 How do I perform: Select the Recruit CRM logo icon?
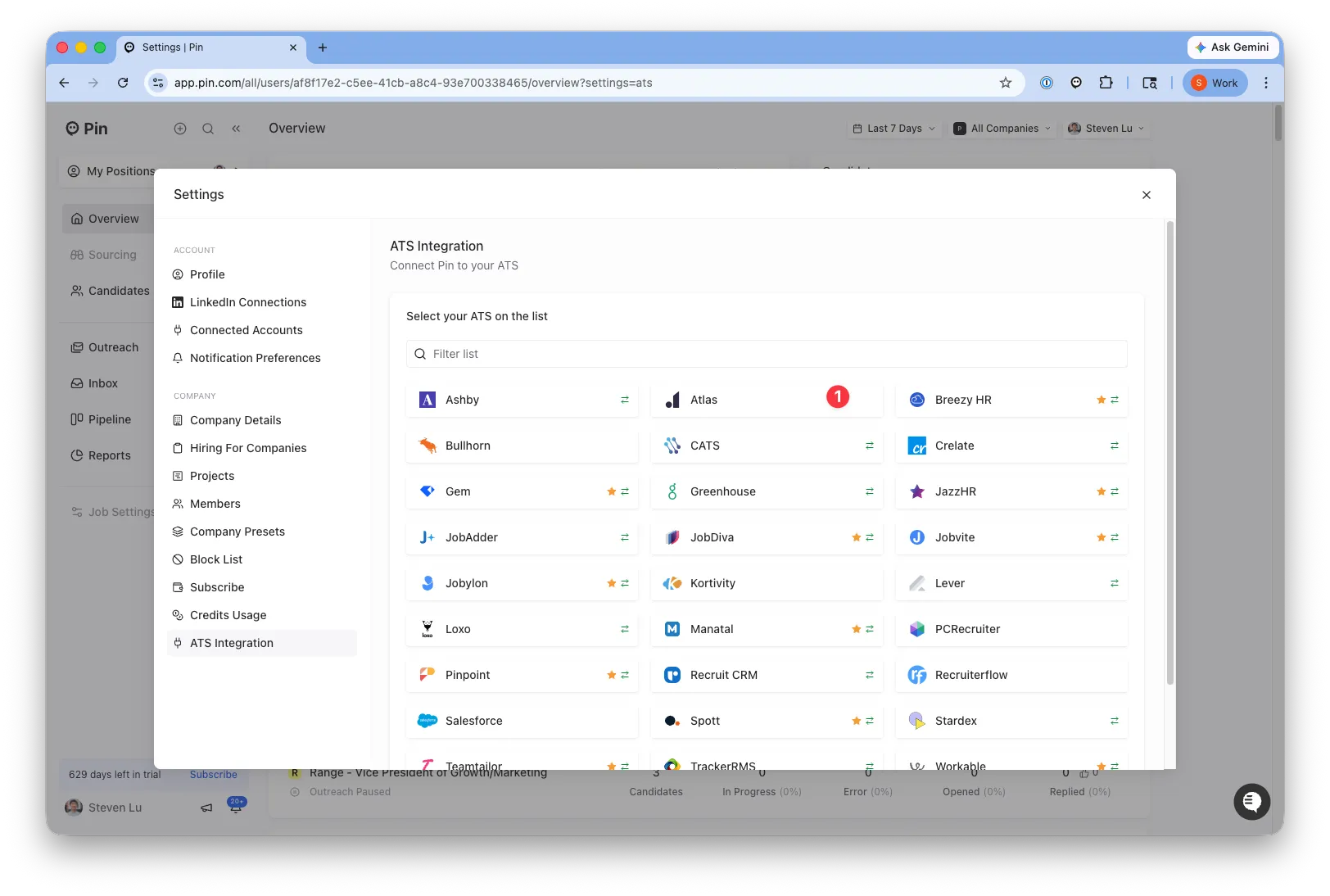(672, 675)
